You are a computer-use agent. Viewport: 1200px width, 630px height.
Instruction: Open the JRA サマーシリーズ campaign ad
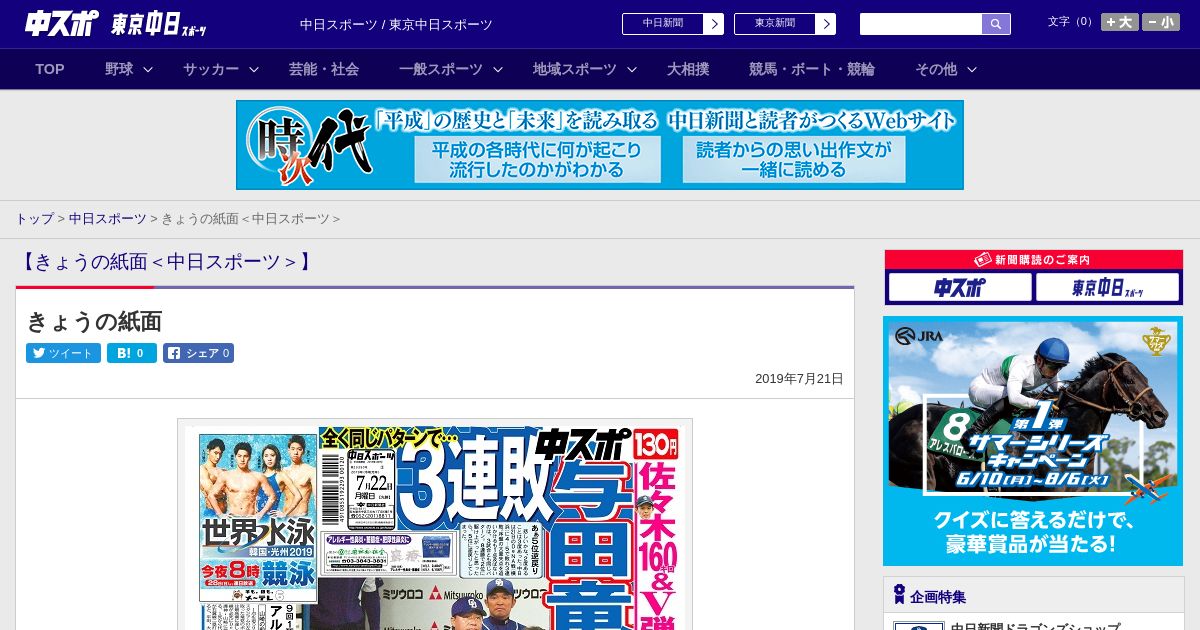[1033, 441]
